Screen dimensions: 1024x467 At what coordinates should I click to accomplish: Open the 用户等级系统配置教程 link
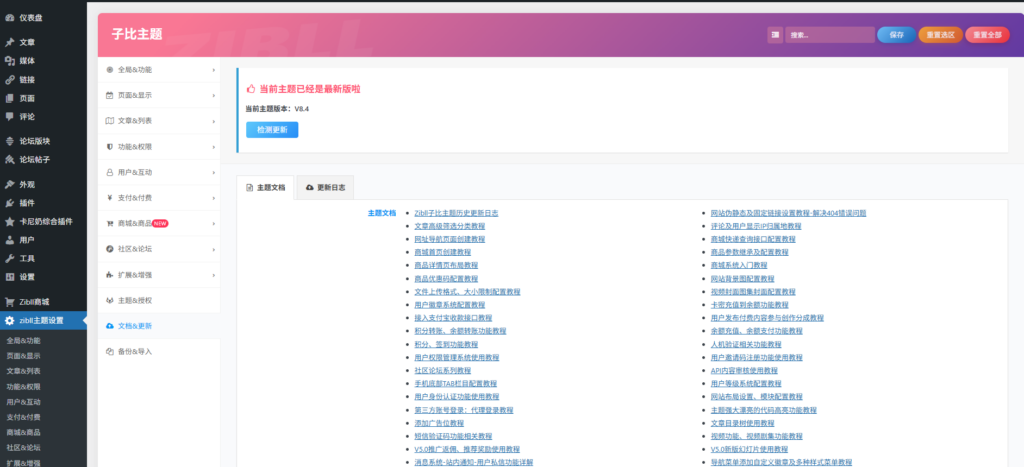[x=746, y=383]
